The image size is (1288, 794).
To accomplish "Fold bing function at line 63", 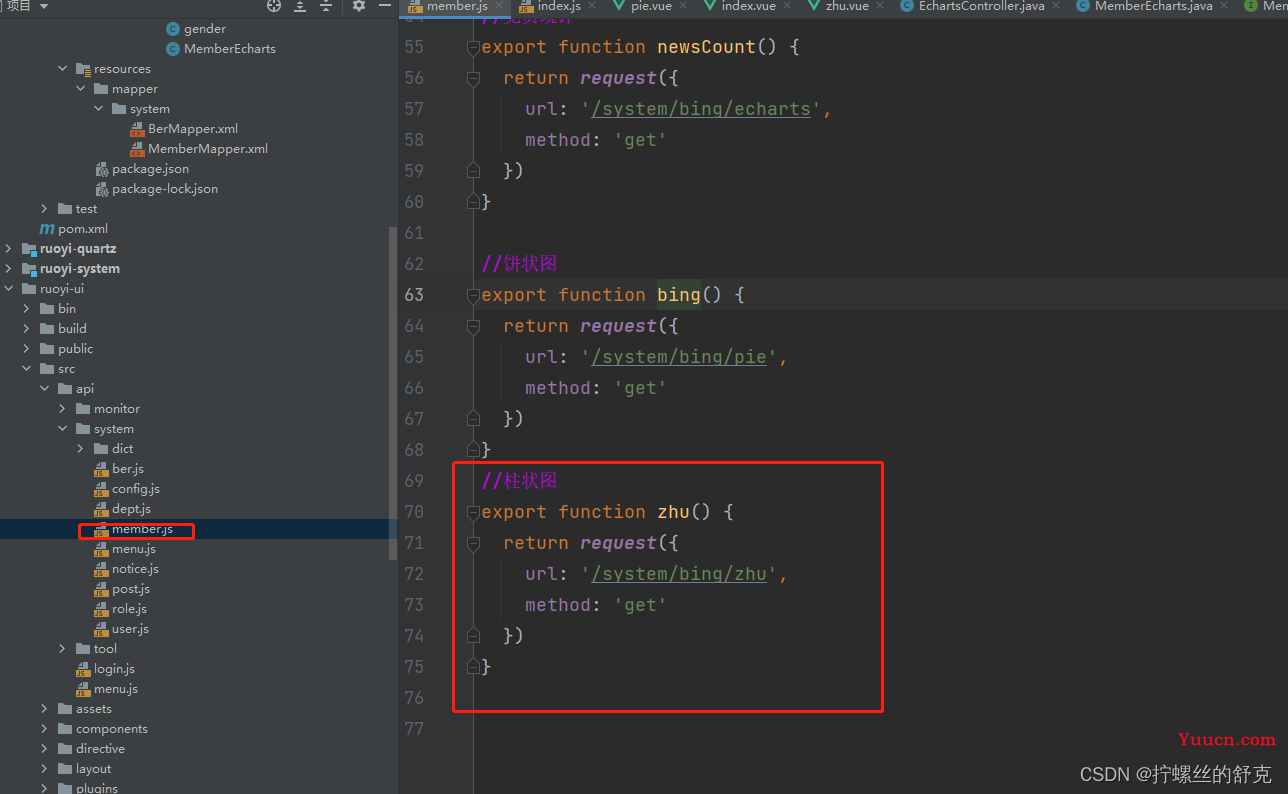I will pos(474,295).
